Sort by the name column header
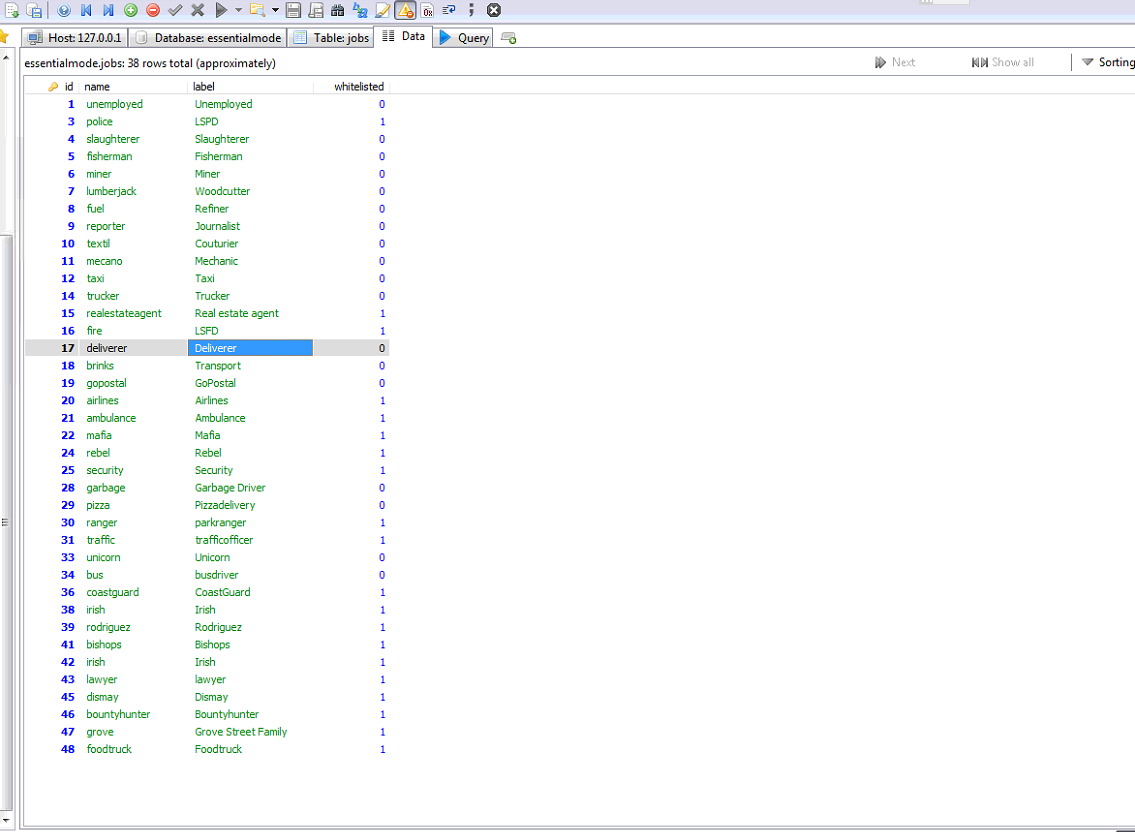Image resolution: width=1135 pixels, height=832 pixels. tap(133, 87)
